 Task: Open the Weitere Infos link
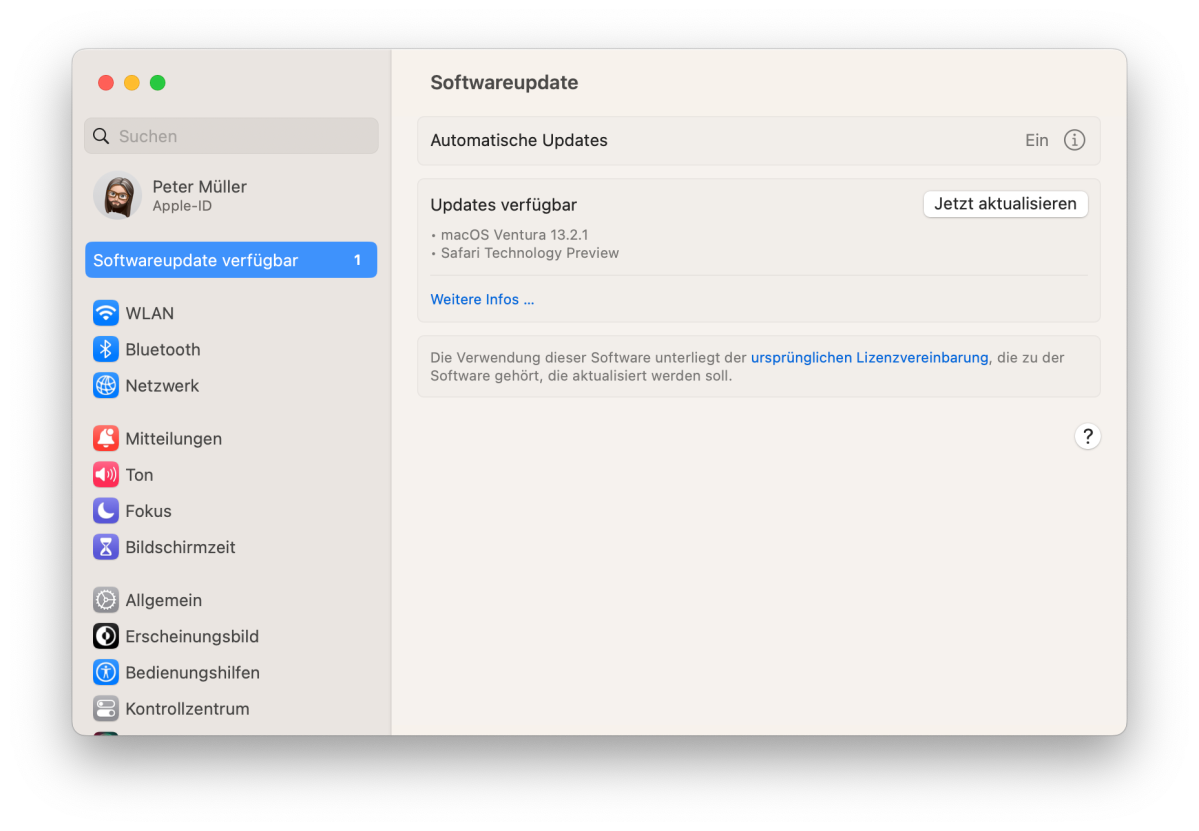tap(482, 299)
